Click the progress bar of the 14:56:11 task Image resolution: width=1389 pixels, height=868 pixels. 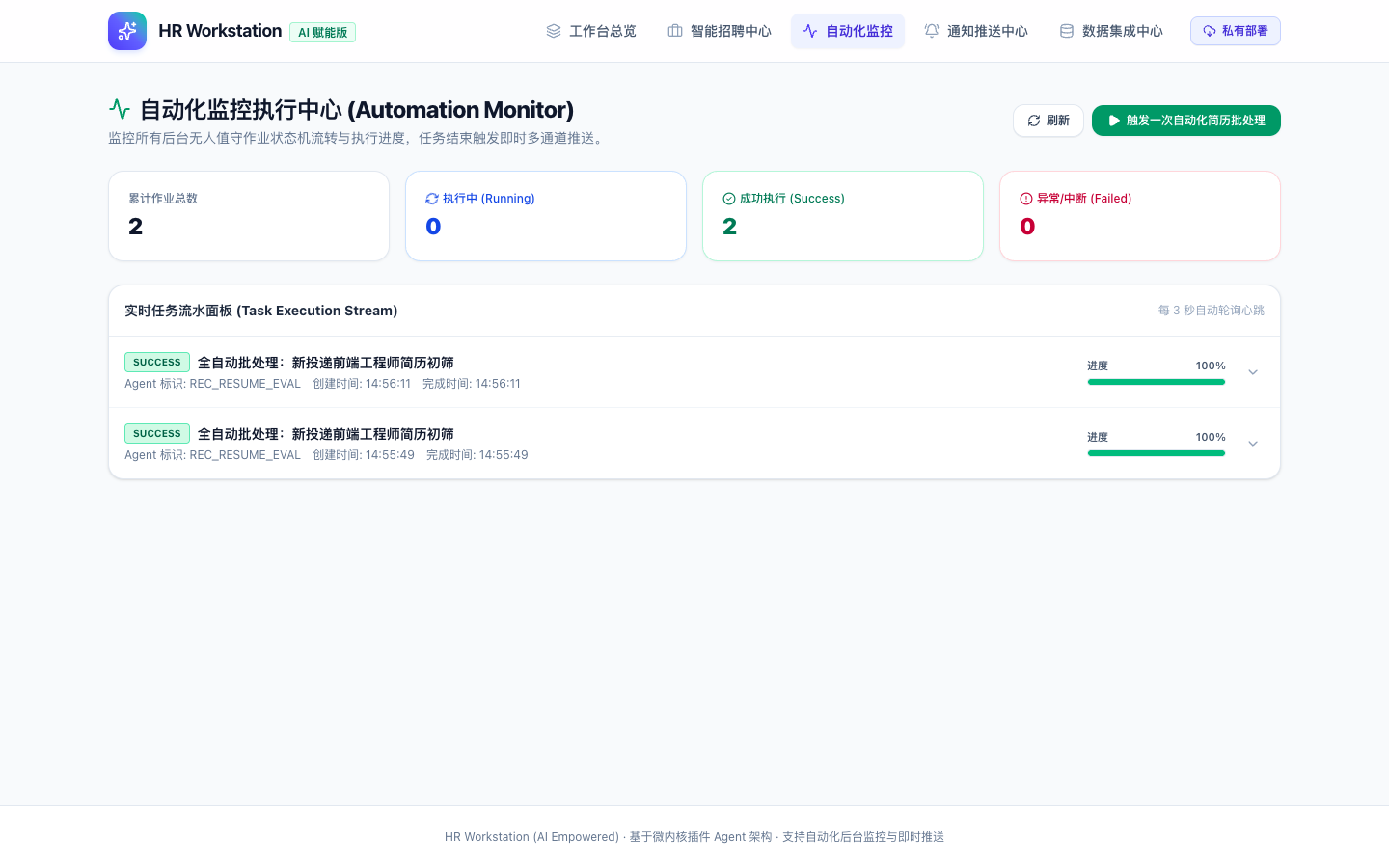1157,382
